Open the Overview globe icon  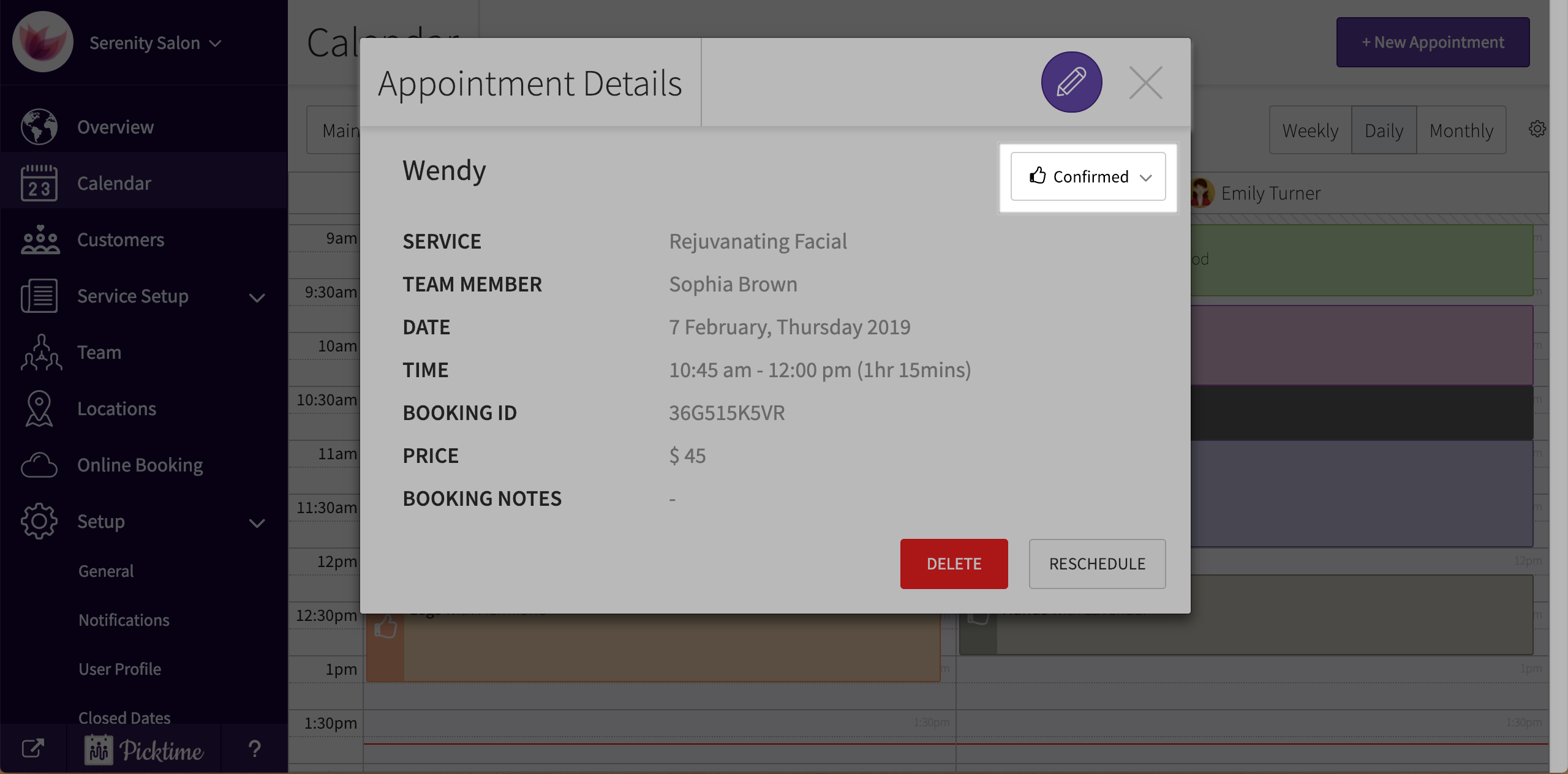click(39, 126)
